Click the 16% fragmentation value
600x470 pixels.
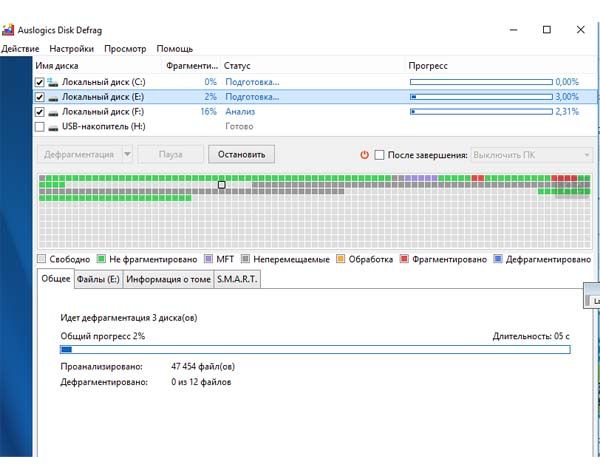[x=209, y=112]
